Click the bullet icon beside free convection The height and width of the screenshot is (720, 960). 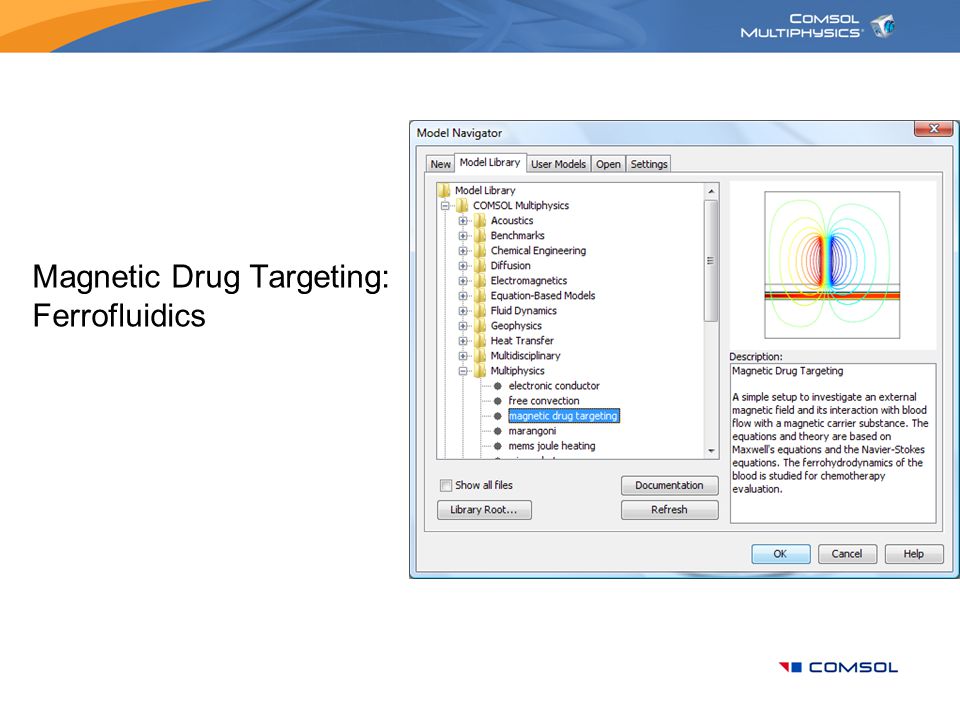point(498,401)
